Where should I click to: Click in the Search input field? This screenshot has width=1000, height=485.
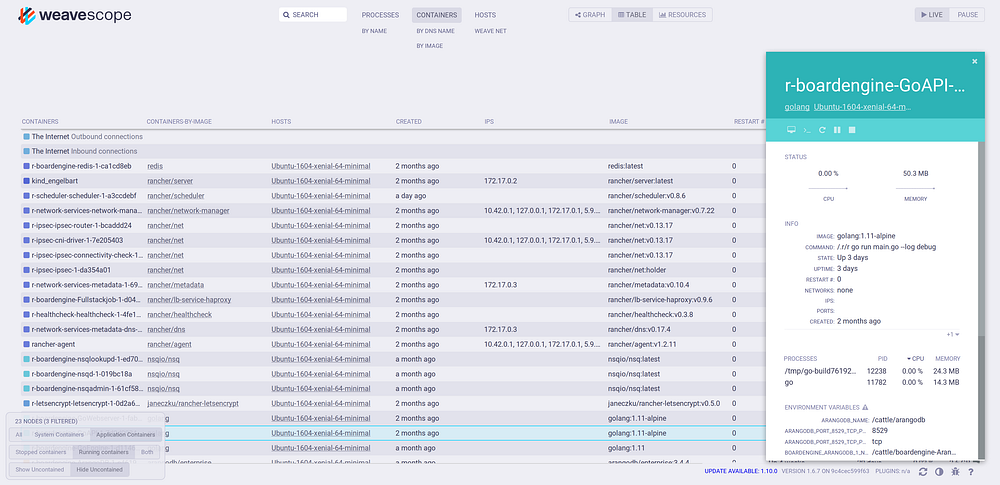click(x=313, y=15)
